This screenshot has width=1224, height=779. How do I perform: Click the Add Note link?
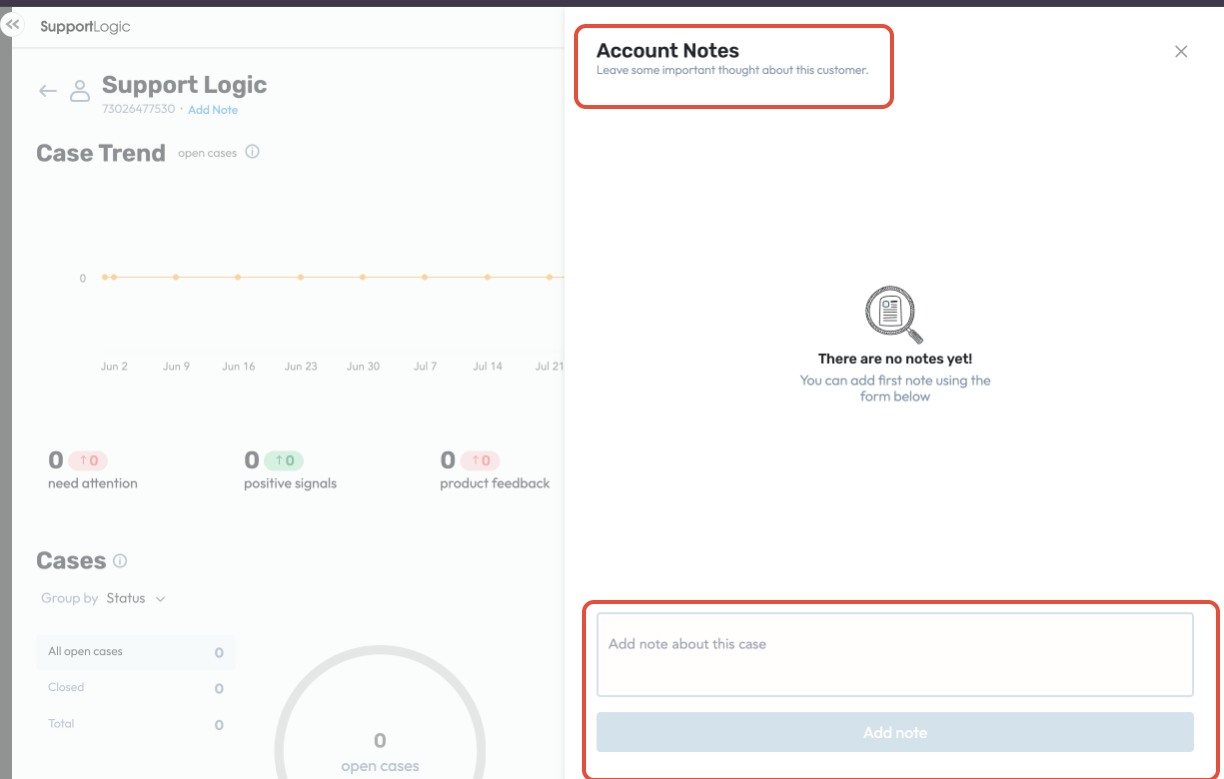click(213, 110)
